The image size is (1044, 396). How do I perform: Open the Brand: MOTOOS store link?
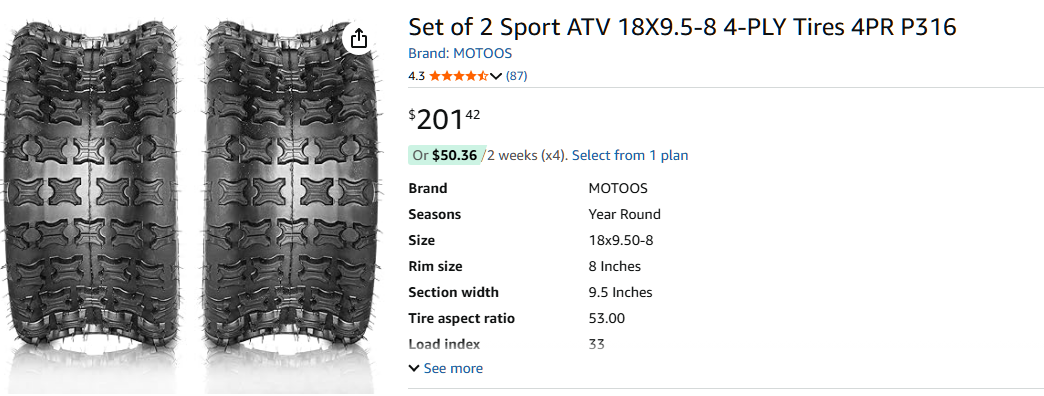[x=460, y=53]
